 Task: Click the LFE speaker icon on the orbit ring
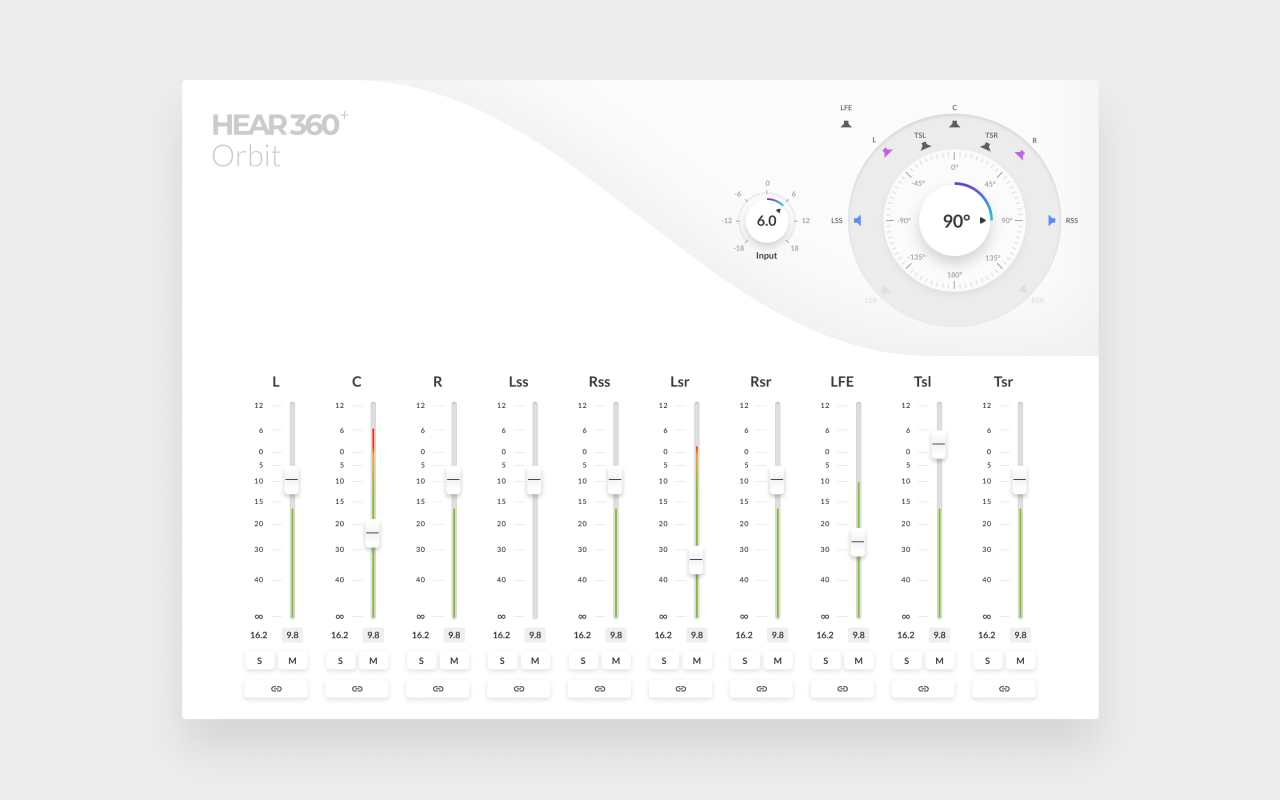point(846,124)
